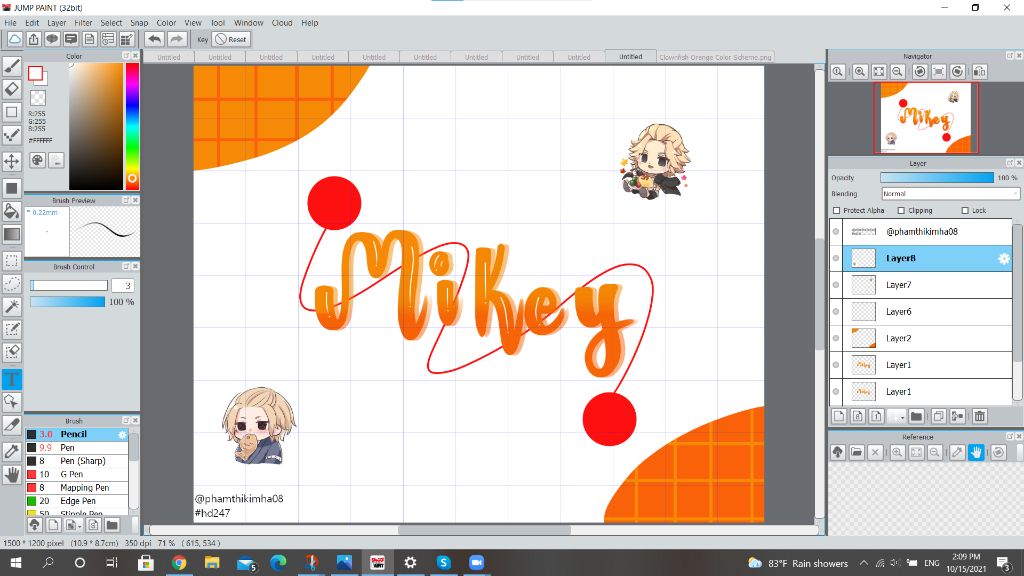Select the Bucket fill tool
This screenshot has width=1024, height=576.
12,210
